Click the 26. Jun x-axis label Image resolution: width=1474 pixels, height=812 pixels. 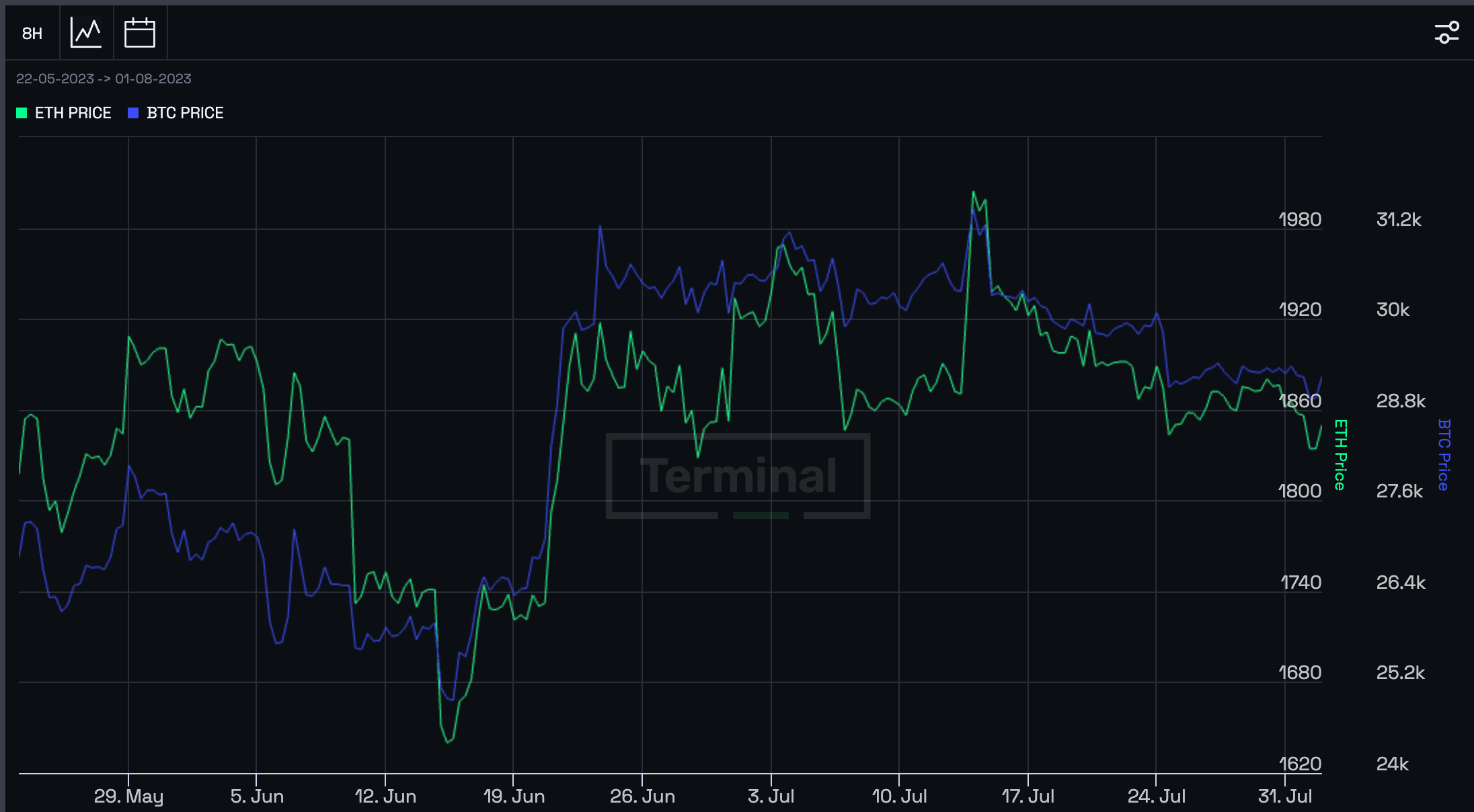click(x=642, y=797)
